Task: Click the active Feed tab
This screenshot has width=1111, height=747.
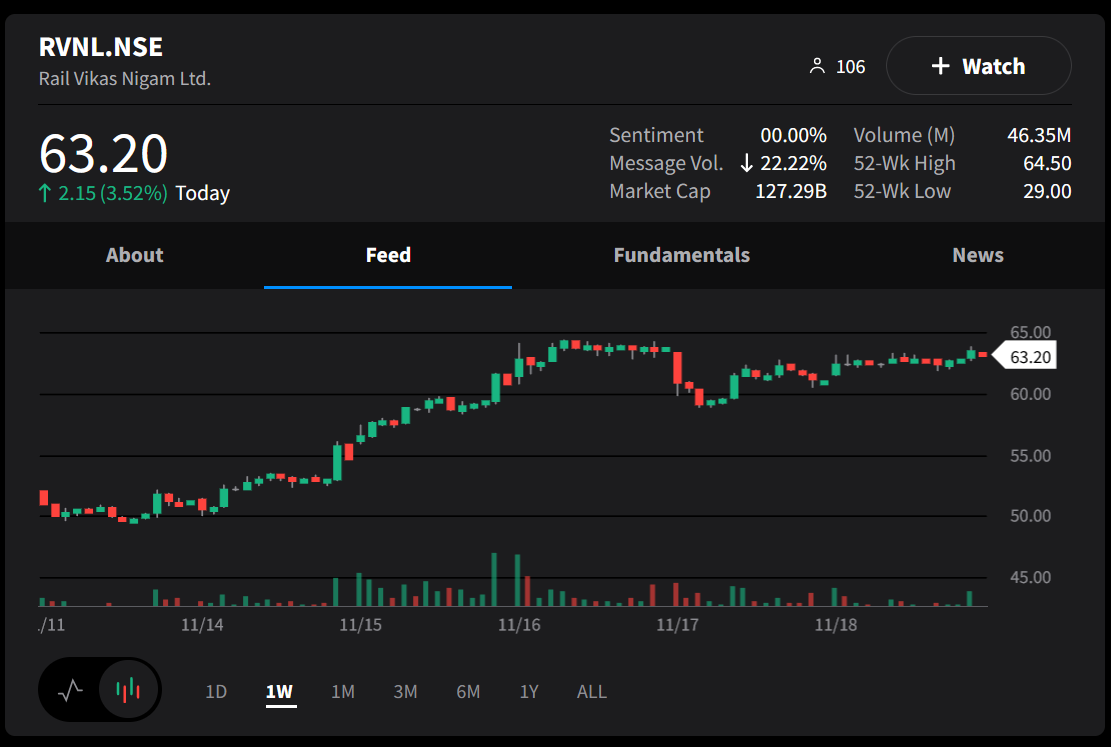Action: click(x=388, y=255)
